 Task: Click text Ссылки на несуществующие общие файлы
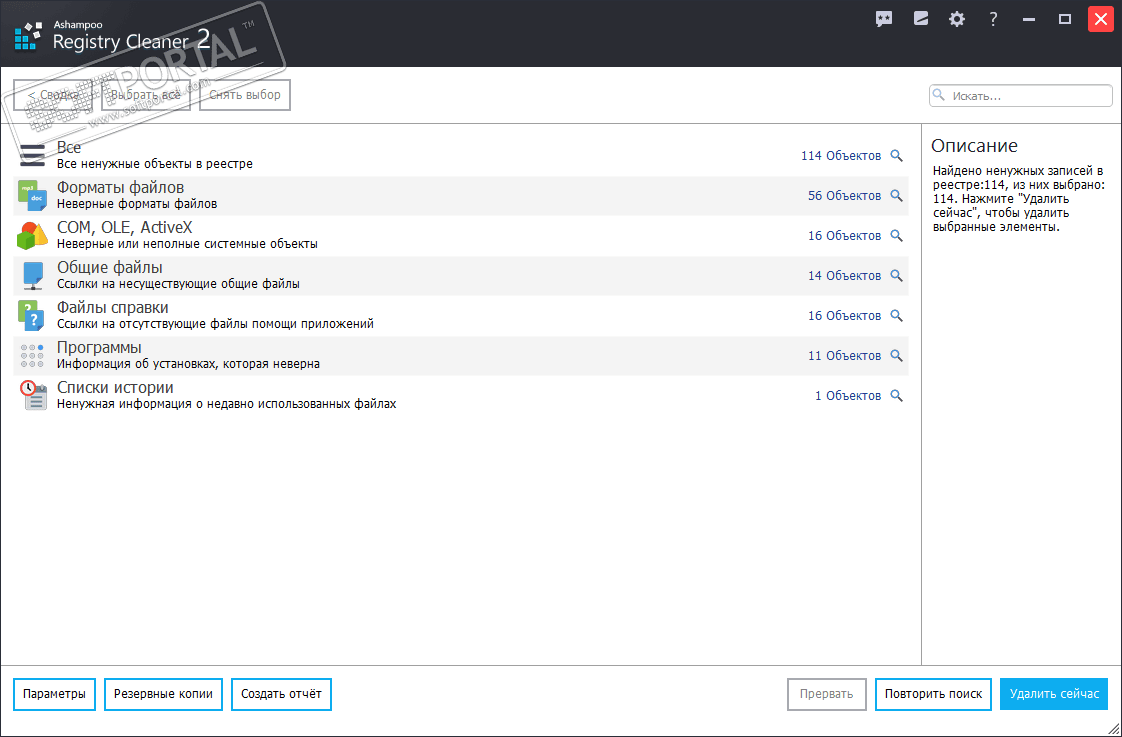[178, 284]
